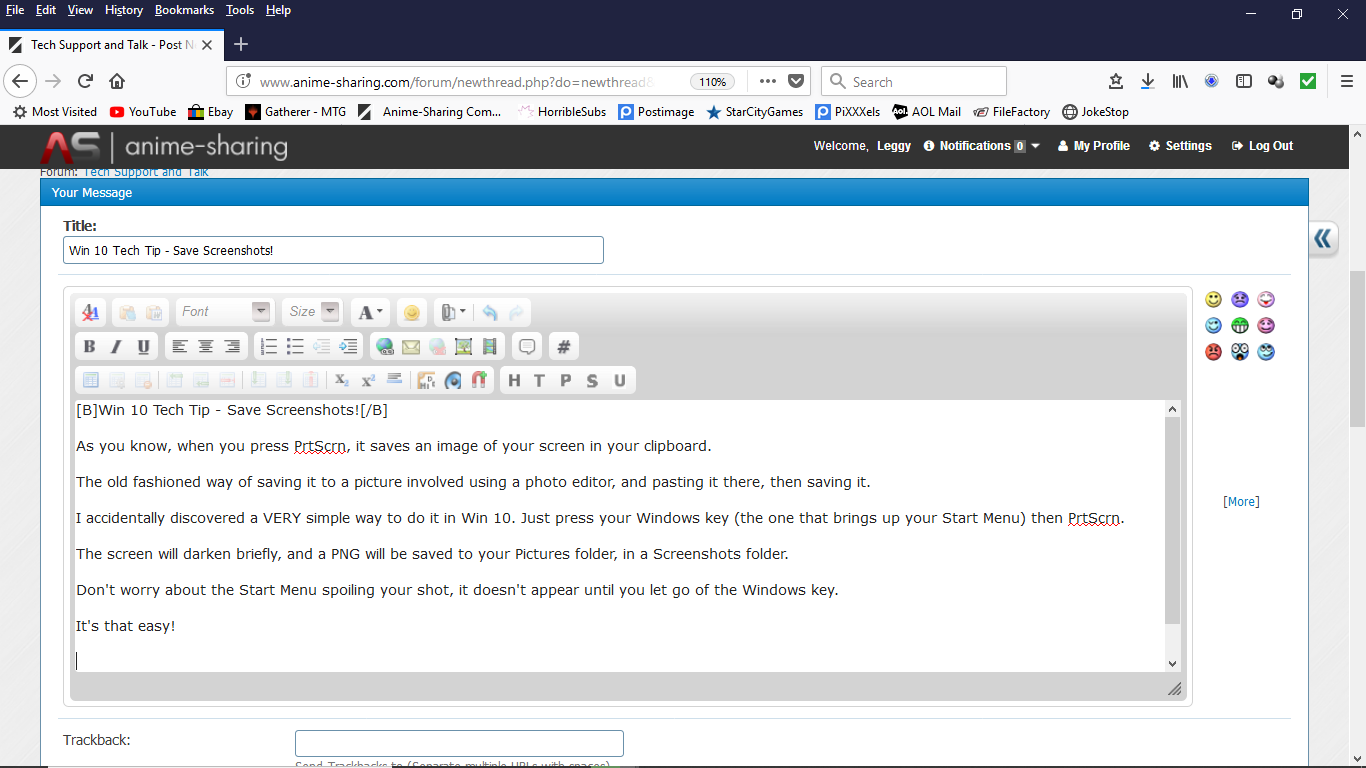Screen dimensions: 1366x768
Task: Wrap selection in code hash icon
Action: [564, 347]
